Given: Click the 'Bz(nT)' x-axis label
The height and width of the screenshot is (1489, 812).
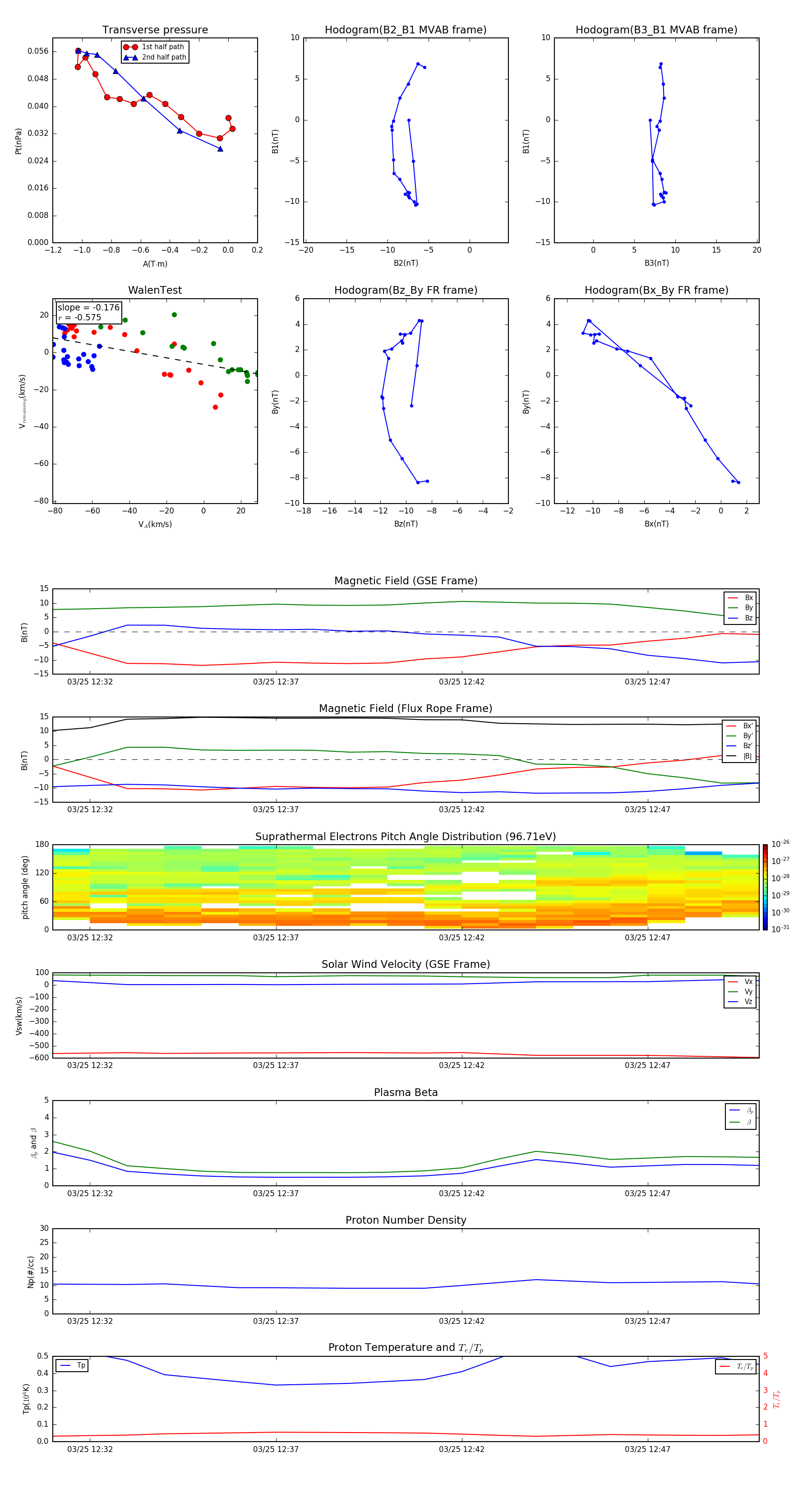Looking at the screenshot, I should click(x=406, y=524).
